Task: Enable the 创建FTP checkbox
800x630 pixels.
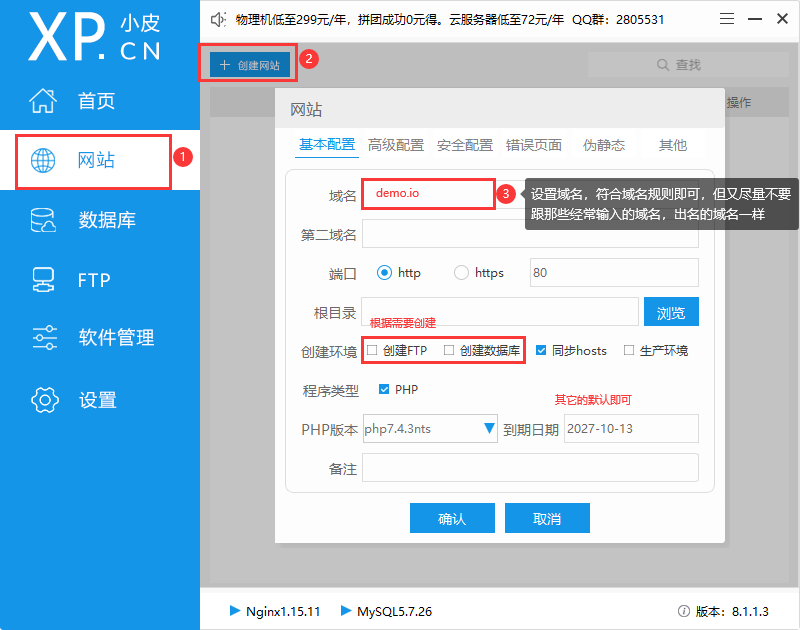Action: 372,351
